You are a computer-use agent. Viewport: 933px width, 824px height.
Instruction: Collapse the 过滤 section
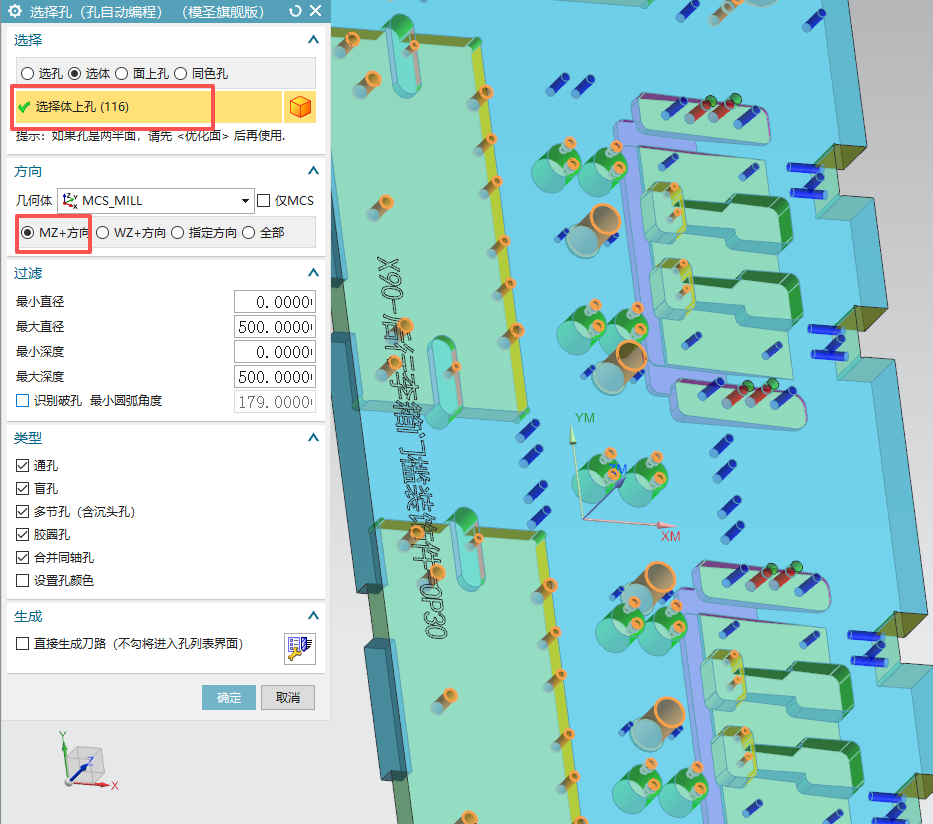click(313, 272)
